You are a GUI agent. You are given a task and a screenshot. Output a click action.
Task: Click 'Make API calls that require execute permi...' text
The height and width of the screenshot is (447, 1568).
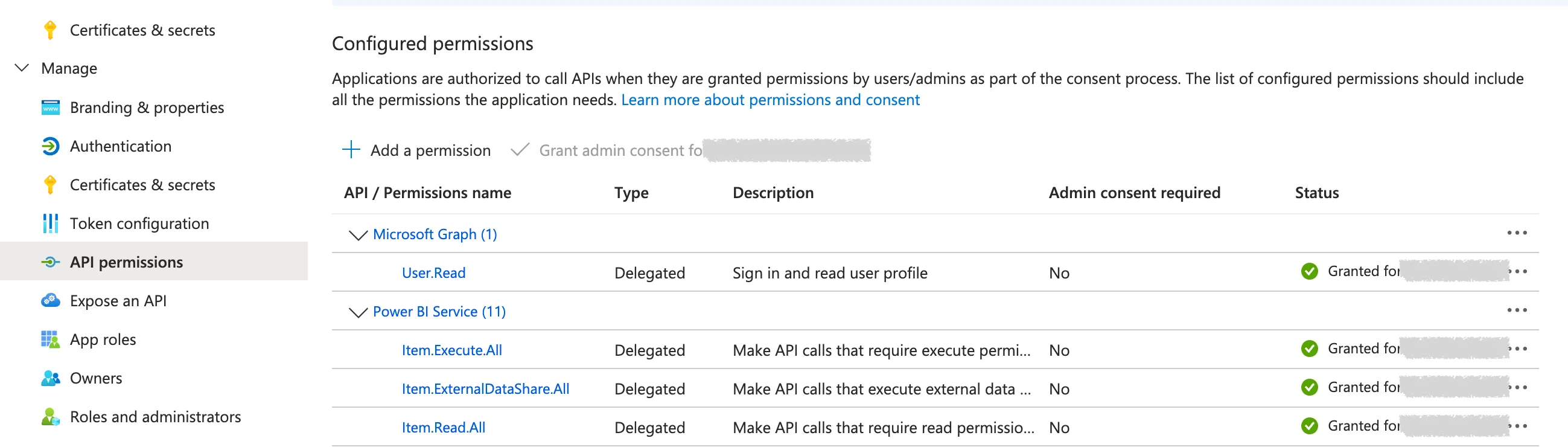(x=881, y=350)
